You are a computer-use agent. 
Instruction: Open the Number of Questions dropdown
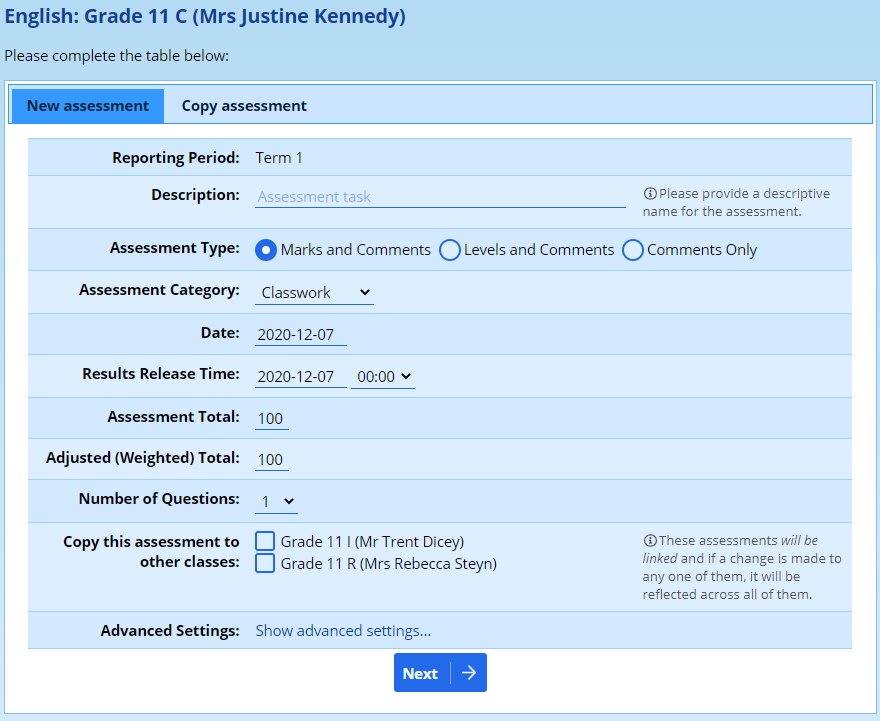point(277,501)
